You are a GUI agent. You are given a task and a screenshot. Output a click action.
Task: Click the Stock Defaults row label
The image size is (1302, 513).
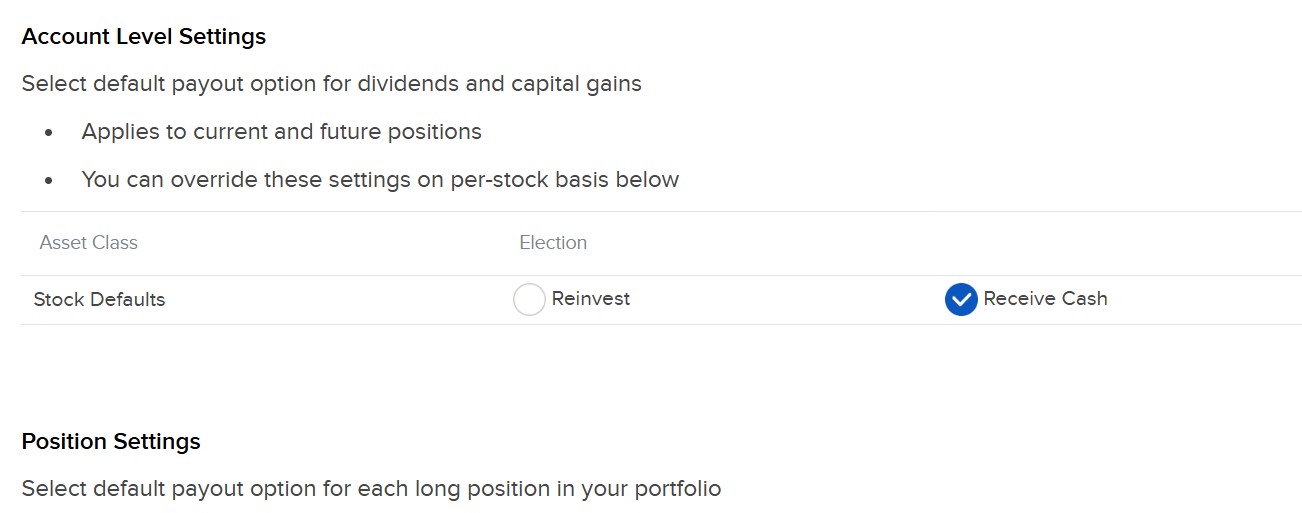click(99, 299)
